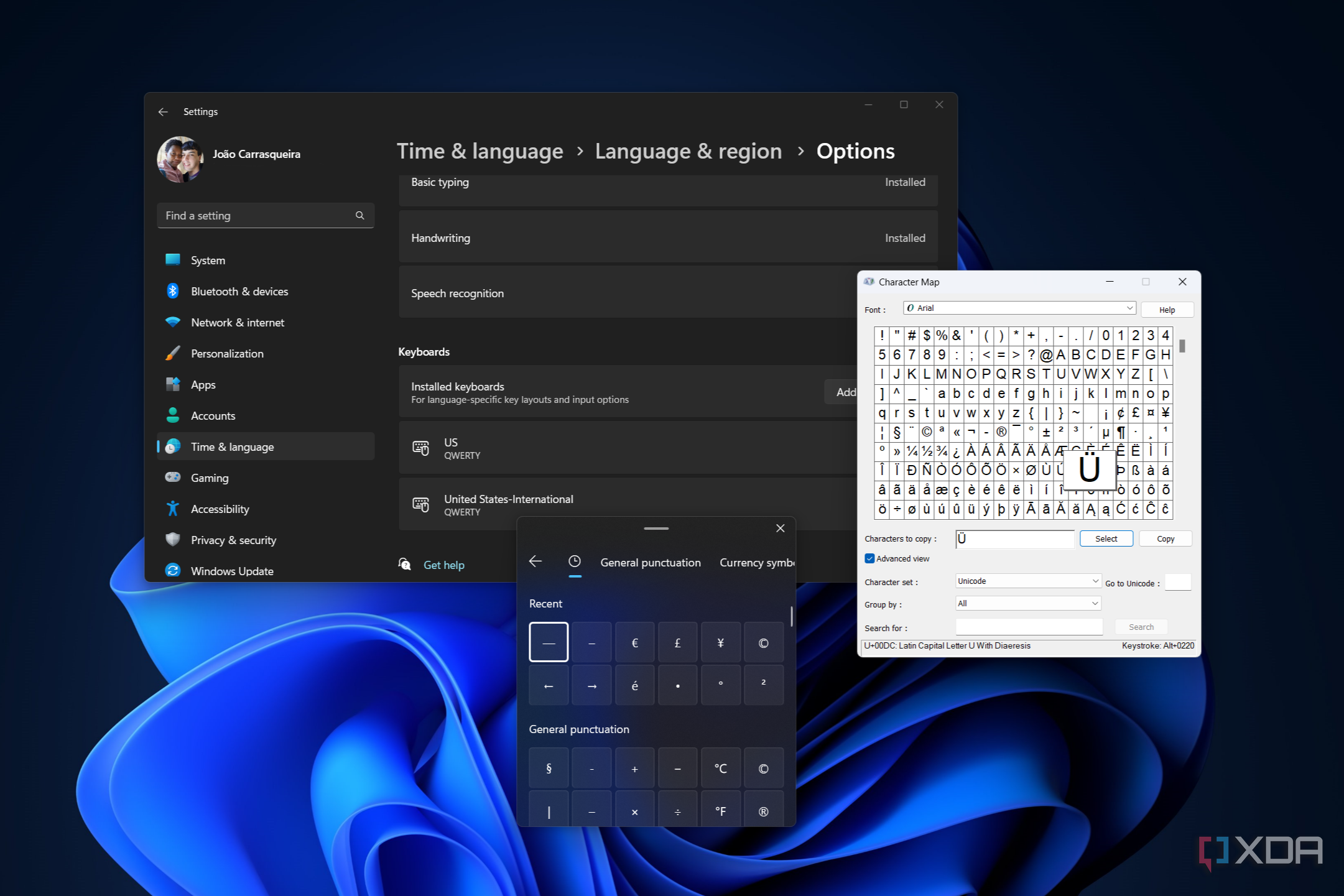1344x896 pixels.
Task: Open the Group by dropdown
Action: point(1027,603)
